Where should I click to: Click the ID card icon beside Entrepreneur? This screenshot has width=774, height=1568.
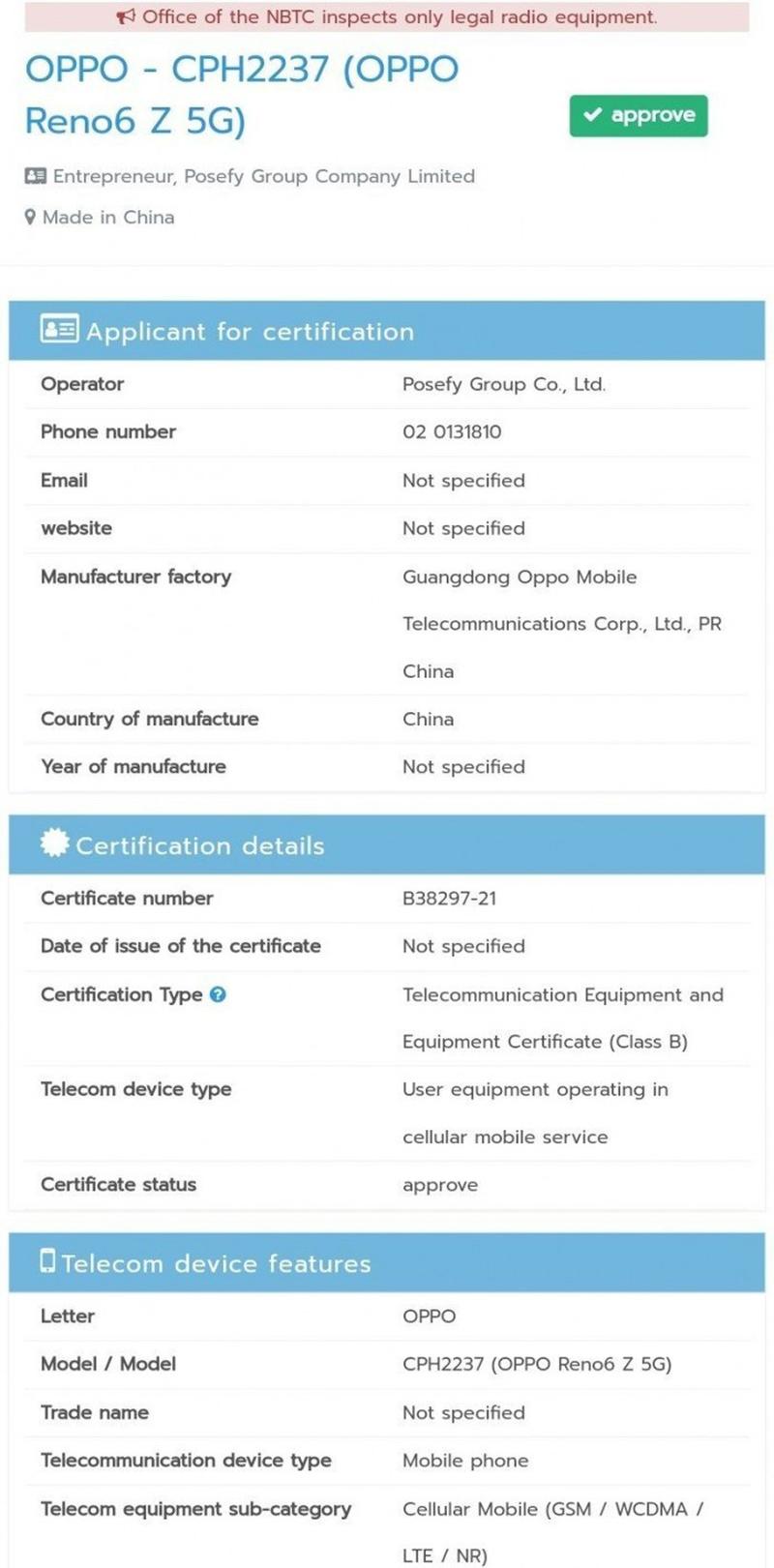coord(35,176)
